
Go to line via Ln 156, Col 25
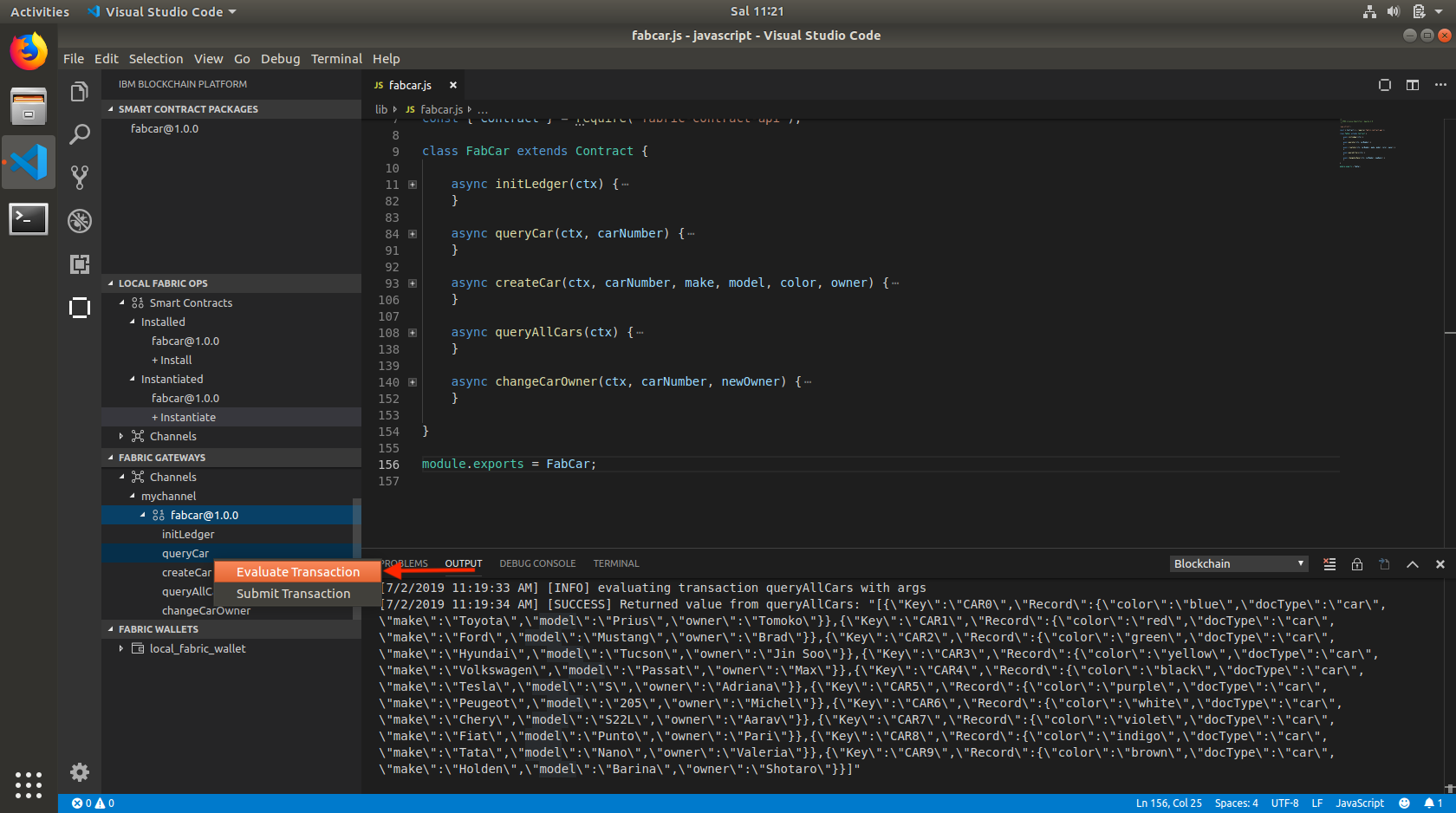point(1169,803)
